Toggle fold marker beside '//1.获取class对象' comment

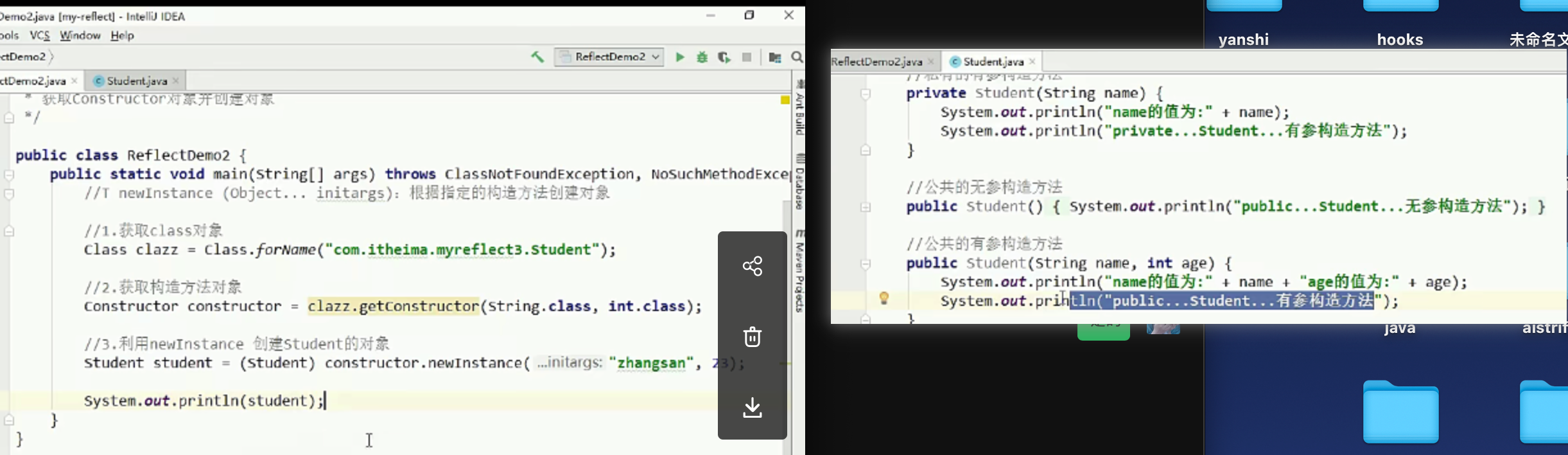tap(9, 231)
